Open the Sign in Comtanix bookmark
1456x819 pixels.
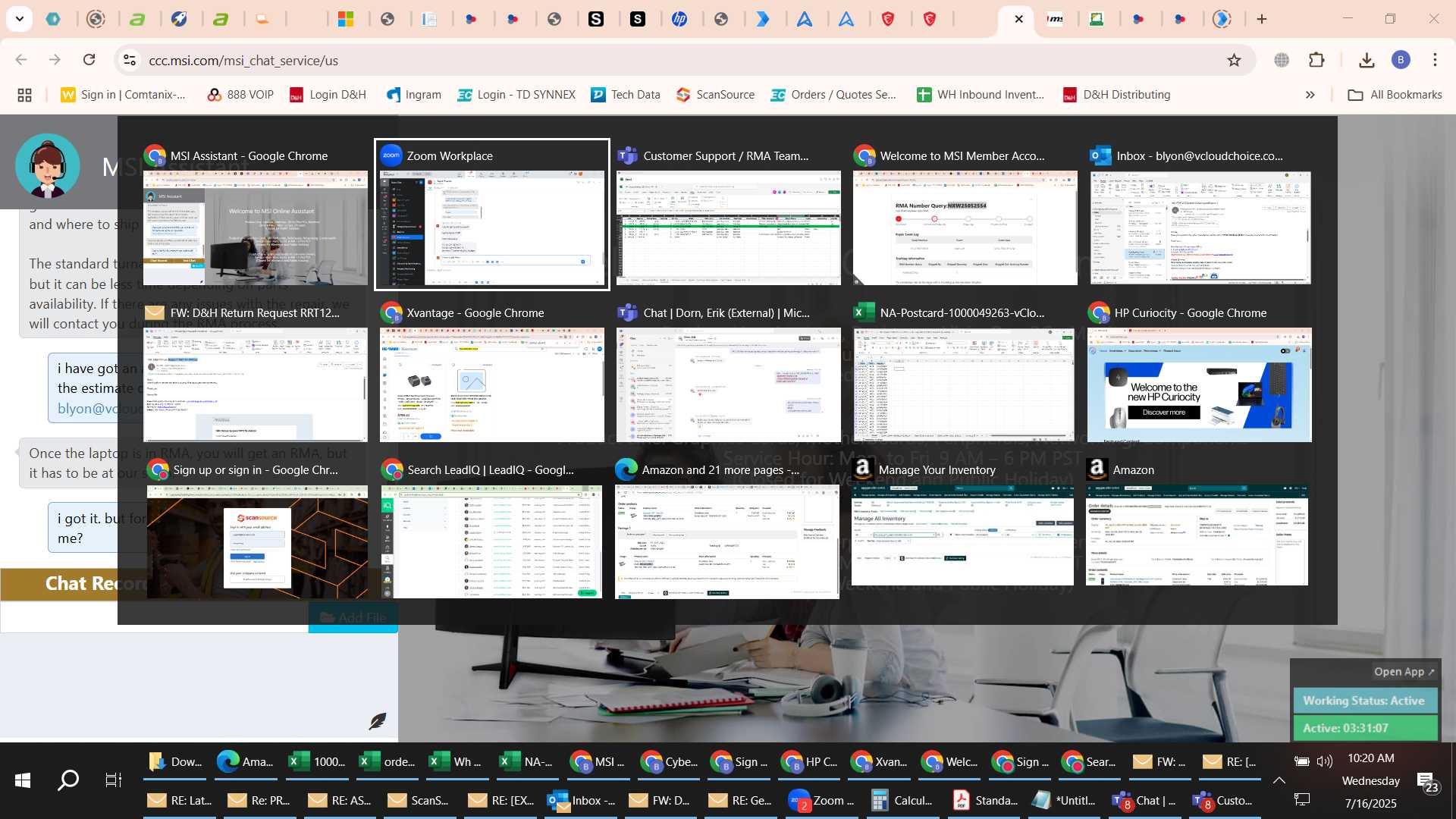(123, 95)
